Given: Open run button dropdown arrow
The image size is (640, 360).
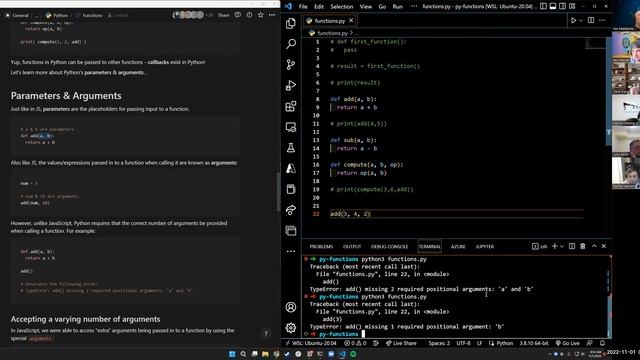Looking at the screenshot, I should click(581, 20).
